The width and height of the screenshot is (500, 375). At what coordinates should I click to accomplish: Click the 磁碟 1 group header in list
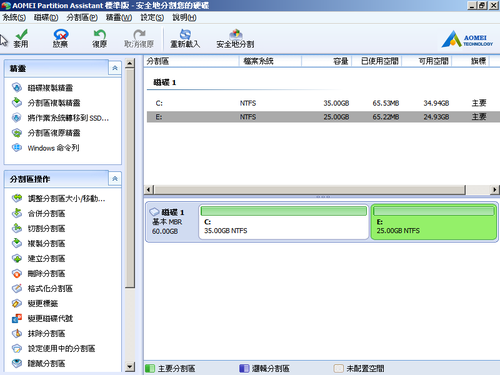click(164, 82)
